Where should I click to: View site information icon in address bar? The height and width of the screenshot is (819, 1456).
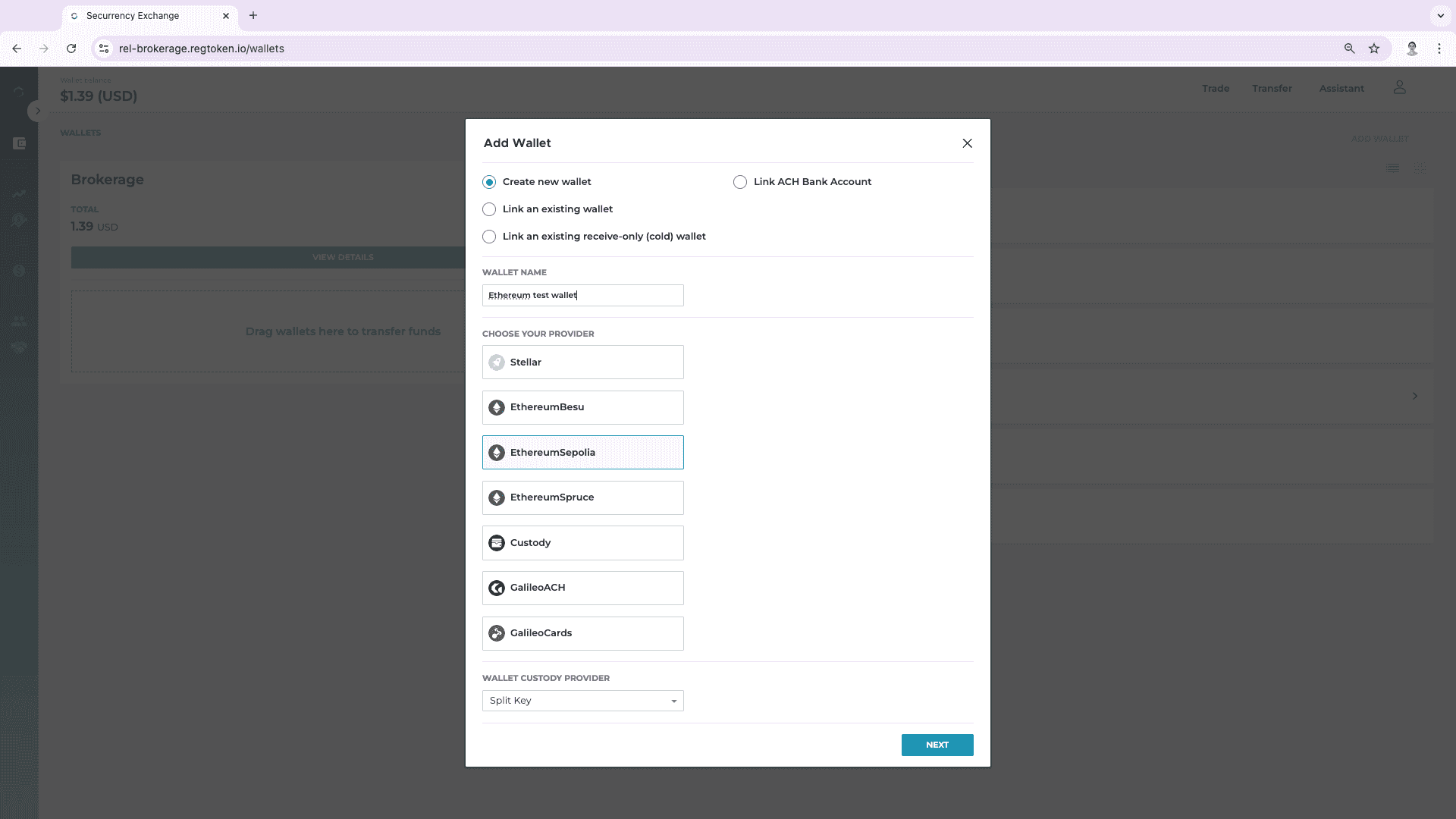[104, 49]
